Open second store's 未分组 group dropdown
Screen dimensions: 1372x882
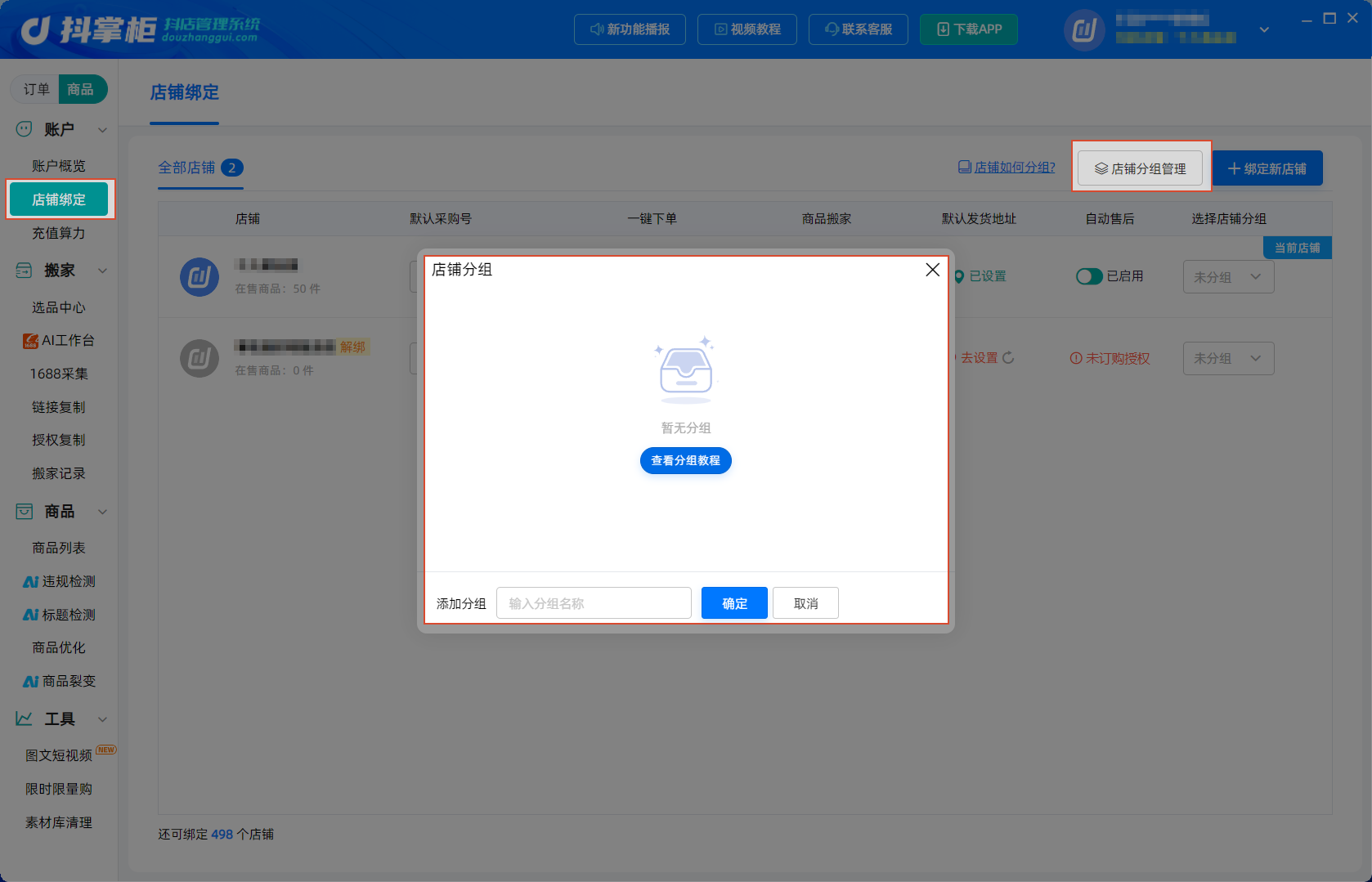coord(1229,358)
